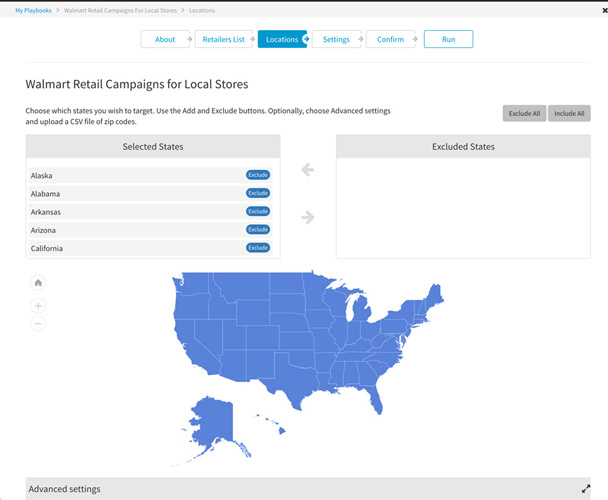Open My Playbooks breadcrumb link
Screen dimensions: 608x500
33,10
